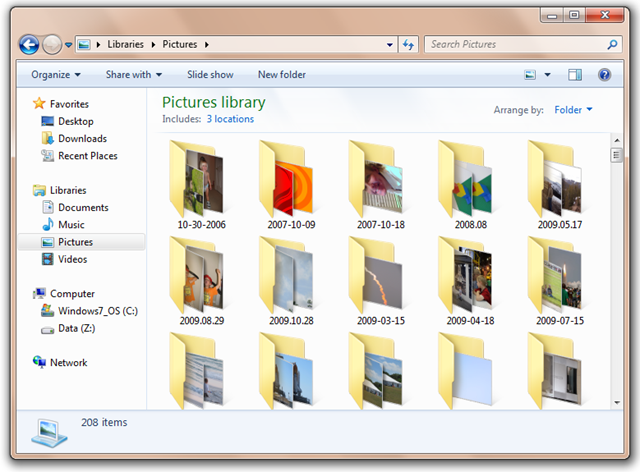Click Libraries in the address breadcrumb

pyautogui.click(x=126, y=45)
